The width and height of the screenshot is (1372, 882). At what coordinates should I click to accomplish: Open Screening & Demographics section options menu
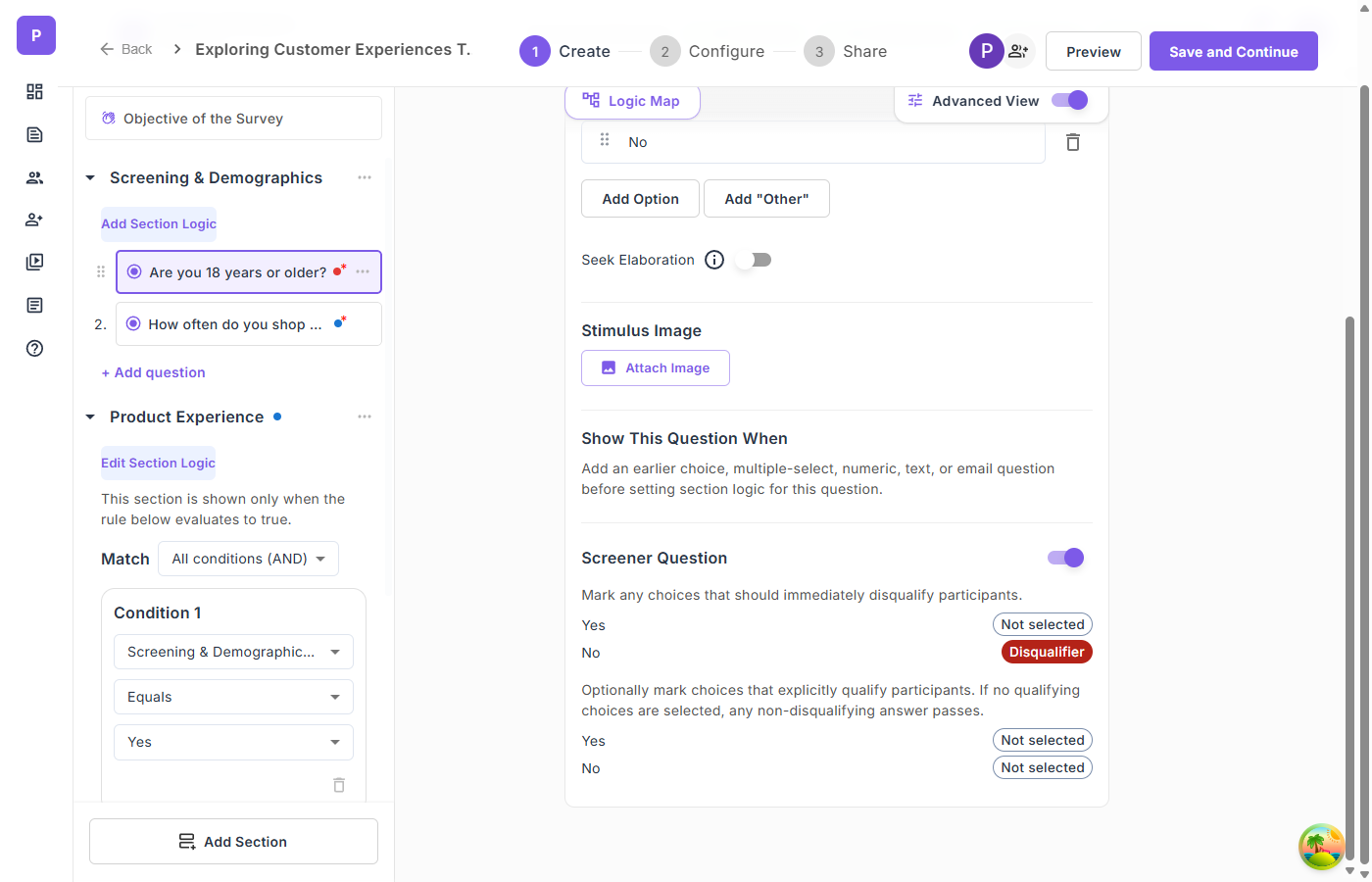[365, 177]
